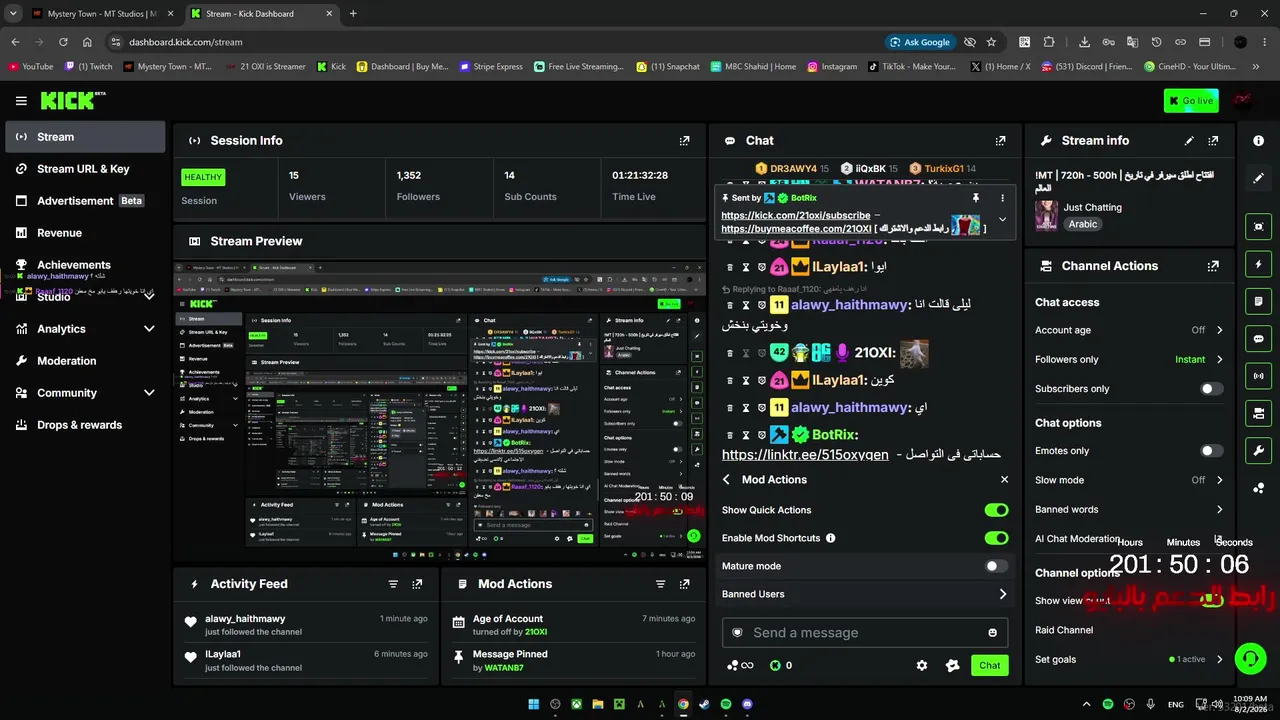Viewport: 1280px width, 720px height.
Task: Edit stream info with the pencil icon
Action: click(1189, 141)
